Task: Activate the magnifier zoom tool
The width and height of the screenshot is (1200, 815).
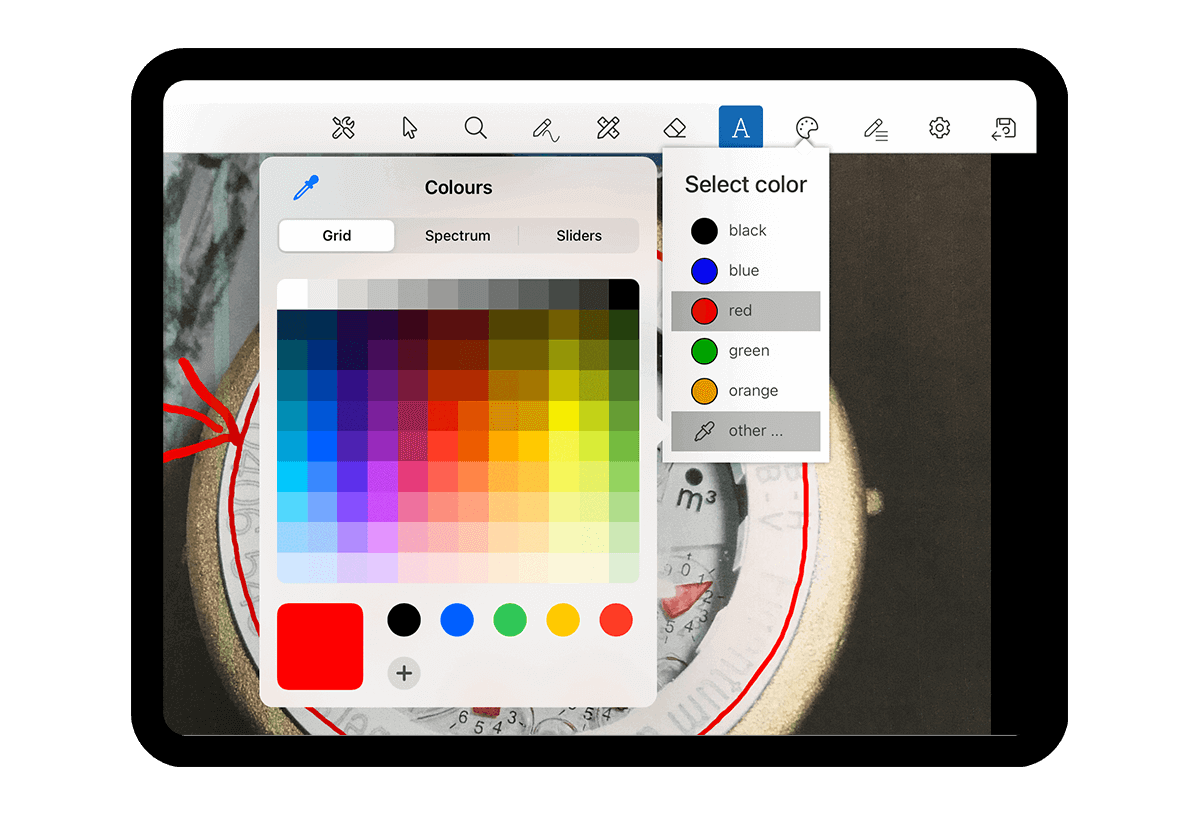Action: (x=476, y=128)
